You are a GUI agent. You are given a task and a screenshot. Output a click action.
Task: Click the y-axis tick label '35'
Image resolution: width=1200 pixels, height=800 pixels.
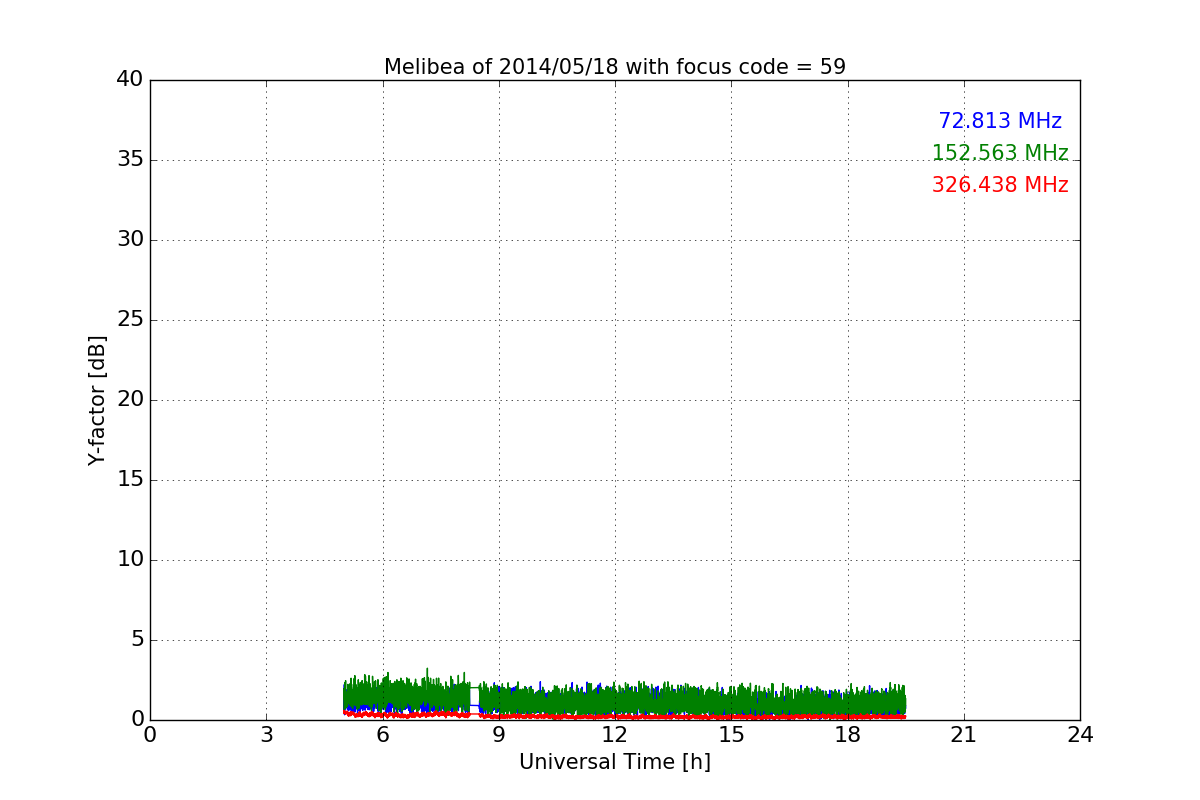coord(130,160)
